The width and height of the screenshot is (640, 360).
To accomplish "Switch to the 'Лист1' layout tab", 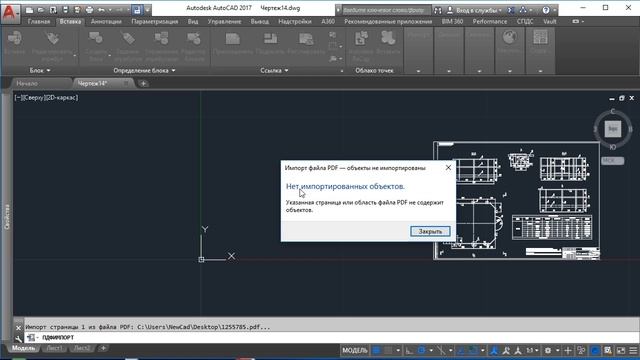I will pyautogui.click(x=54, y=348).
